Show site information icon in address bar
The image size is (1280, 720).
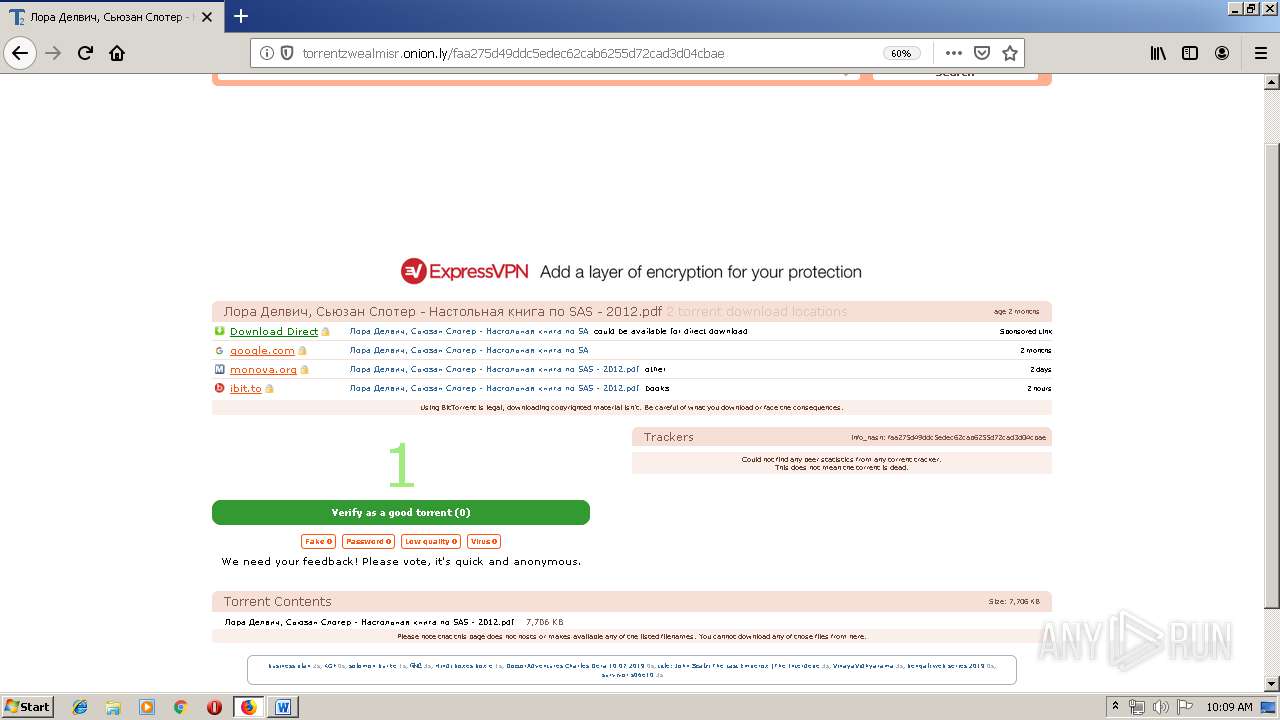(266, 53)
